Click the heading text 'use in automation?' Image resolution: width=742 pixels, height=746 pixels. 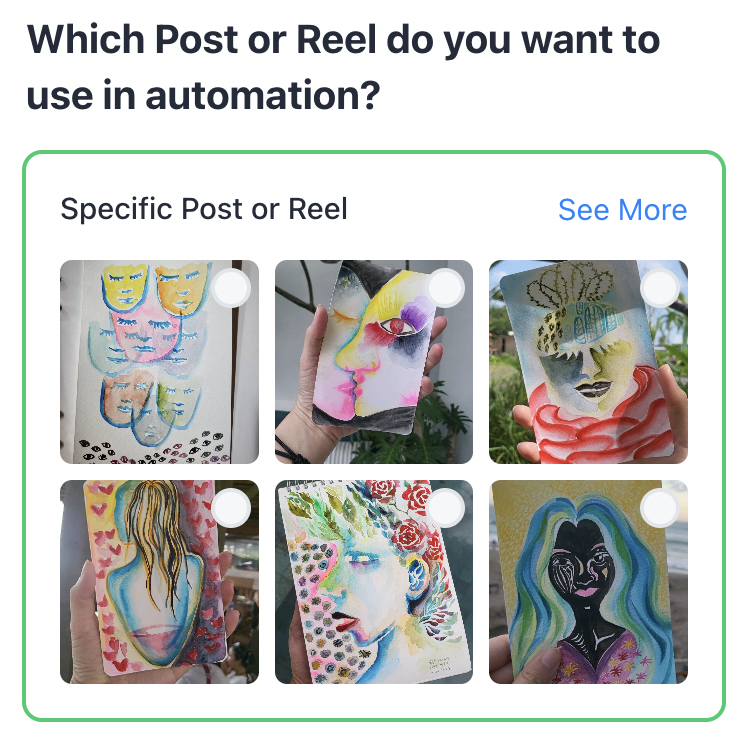204,95
